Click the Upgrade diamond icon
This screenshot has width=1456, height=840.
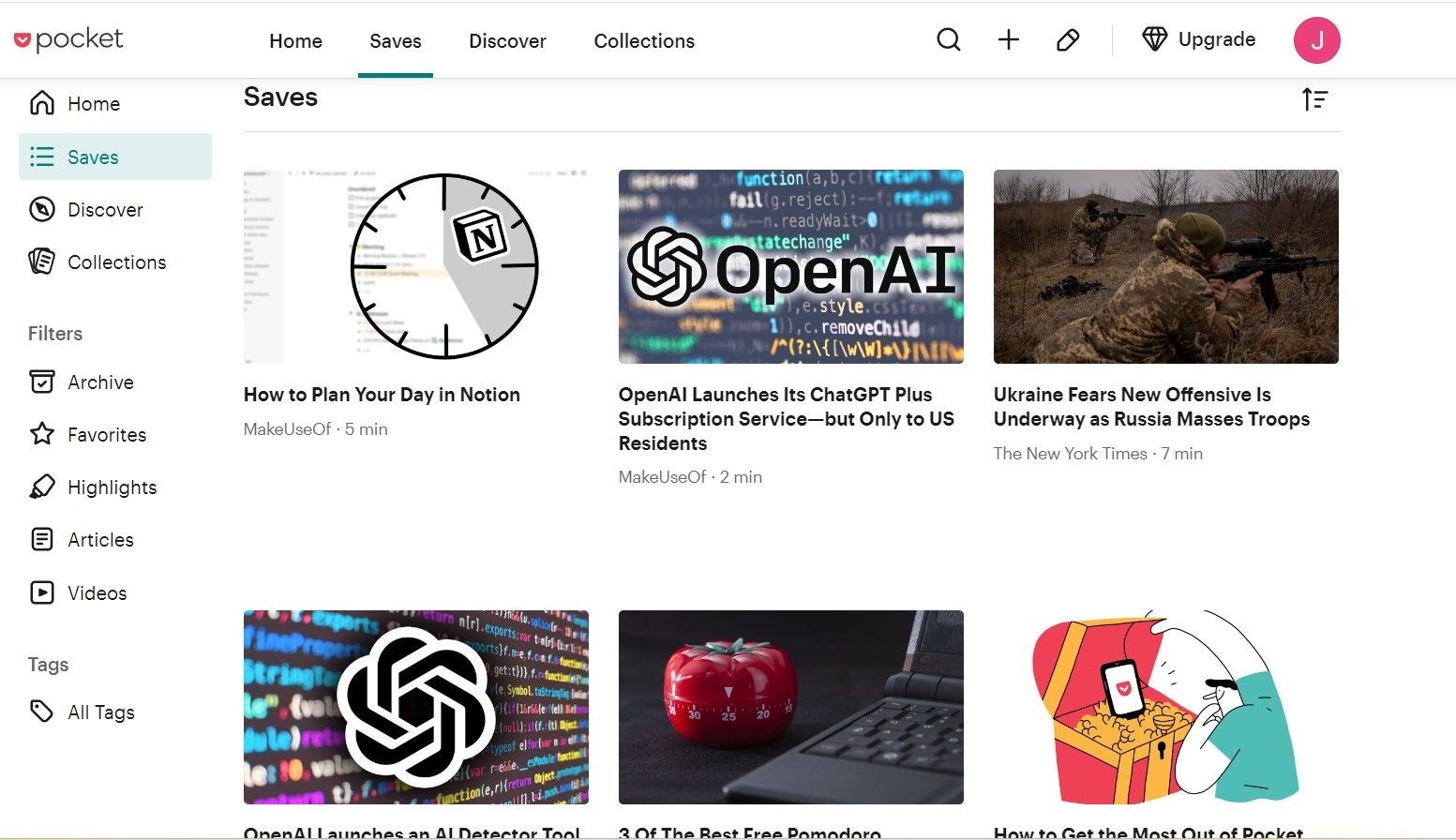tap(1154, 39)
